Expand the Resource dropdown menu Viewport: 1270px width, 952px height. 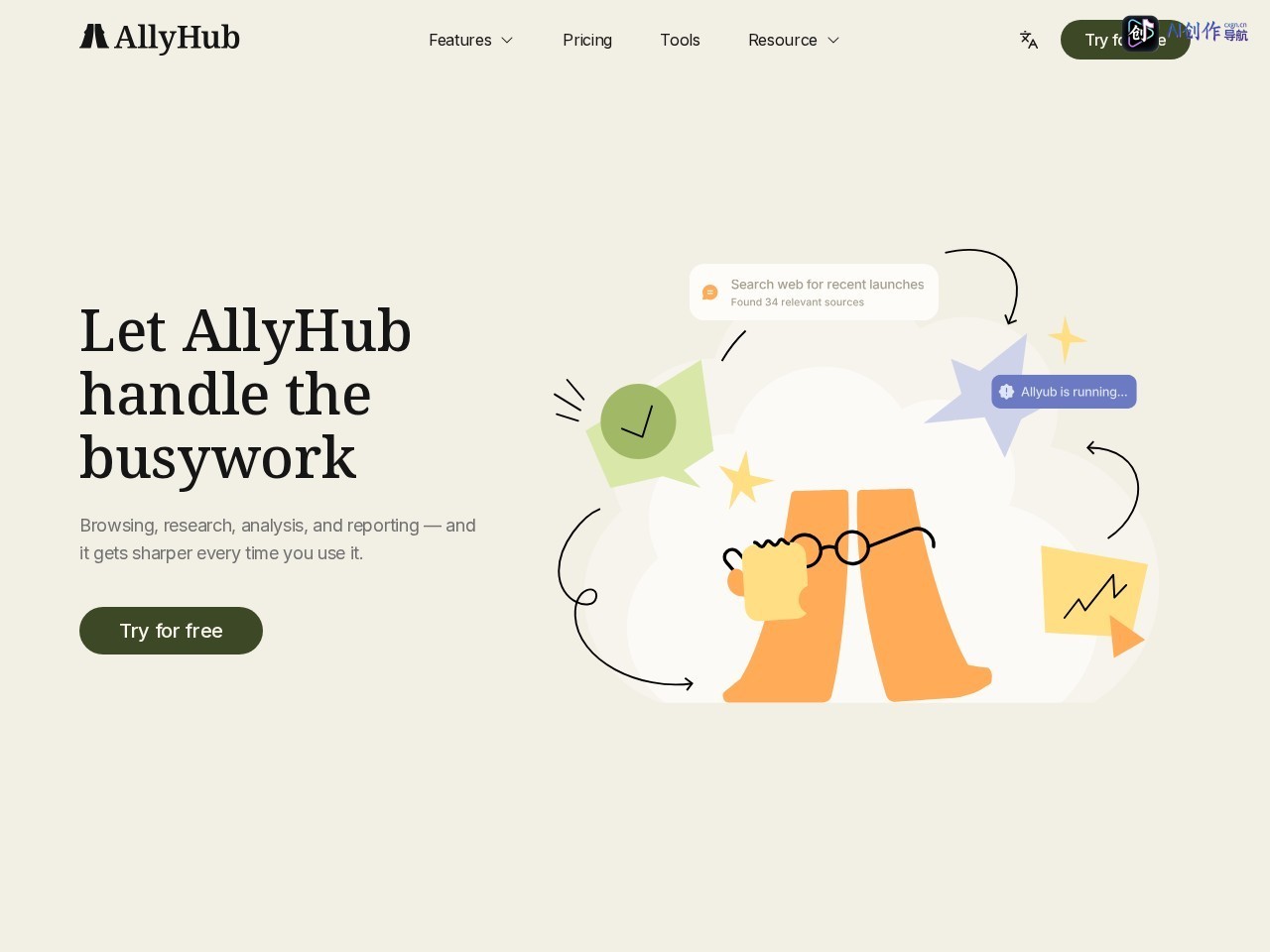[794, 40]
